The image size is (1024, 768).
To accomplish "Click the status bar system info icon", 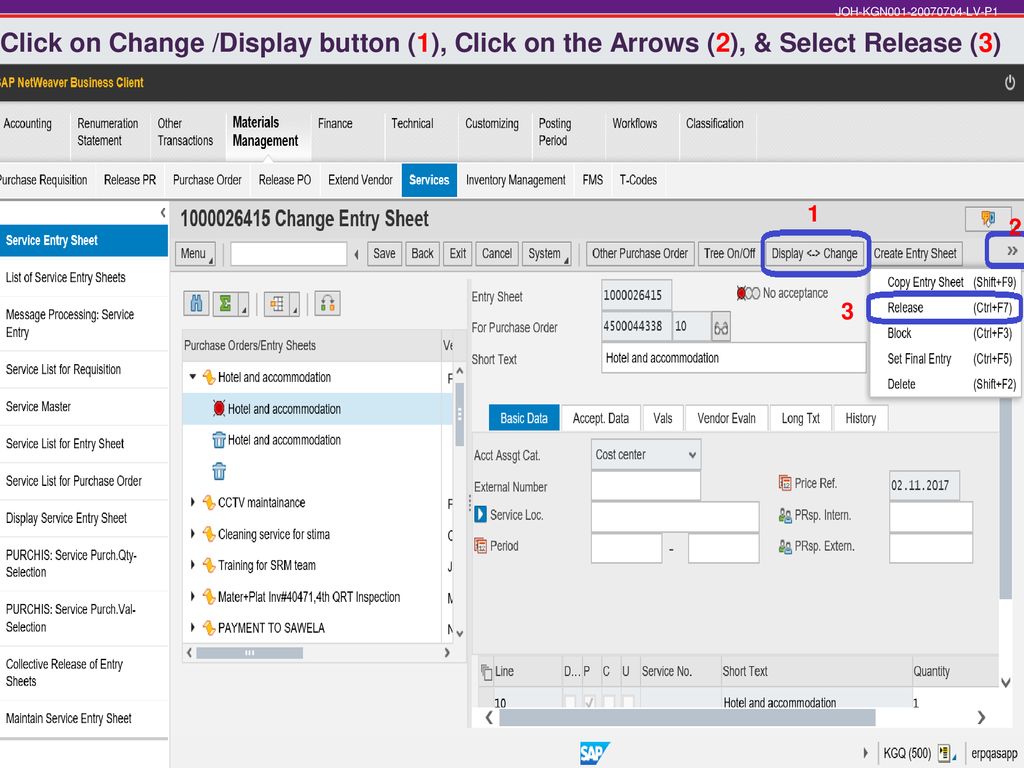I will tap(944, 753).
